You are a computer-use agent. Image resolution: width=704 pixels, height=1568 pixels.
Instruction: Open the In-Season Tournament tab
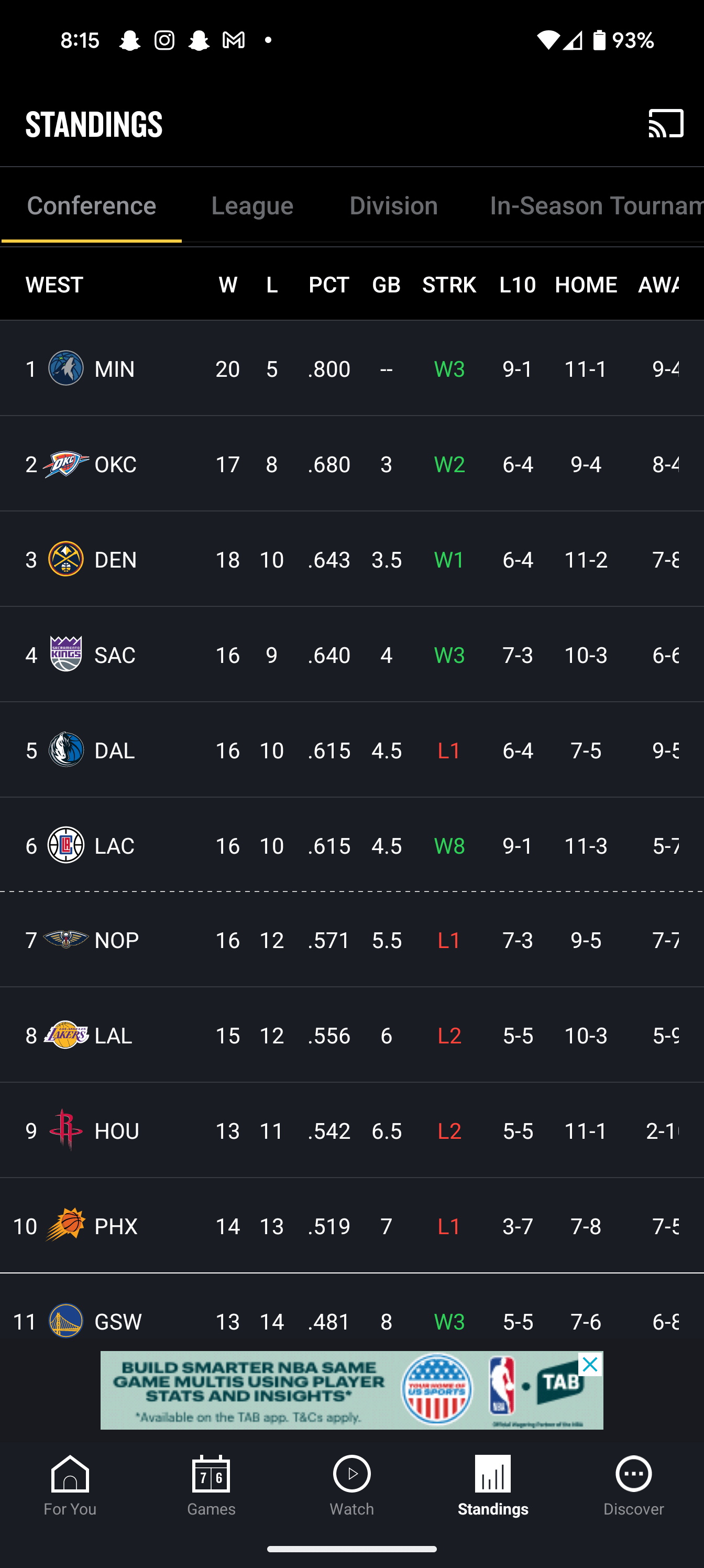(x=596, y=206)
